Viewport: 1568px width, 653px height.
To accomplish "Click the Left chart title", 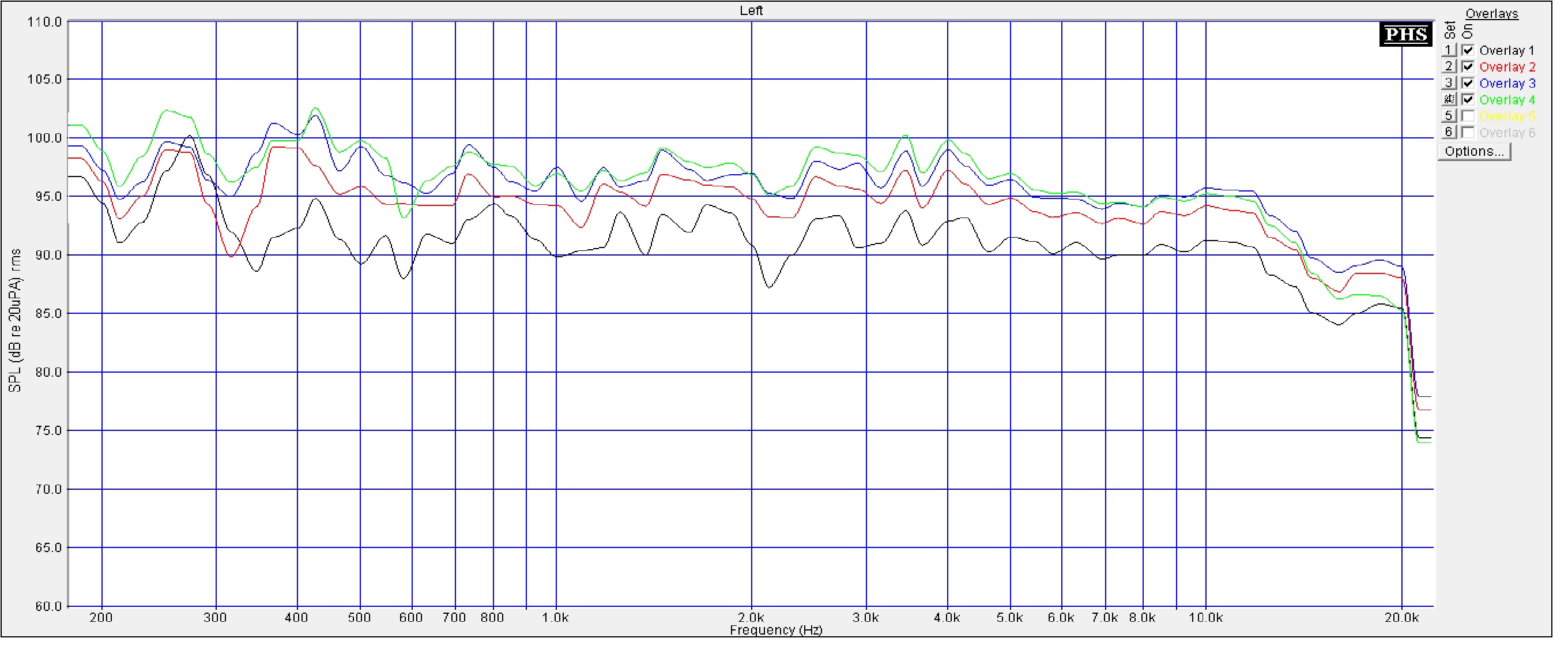I will coord(751,10).
